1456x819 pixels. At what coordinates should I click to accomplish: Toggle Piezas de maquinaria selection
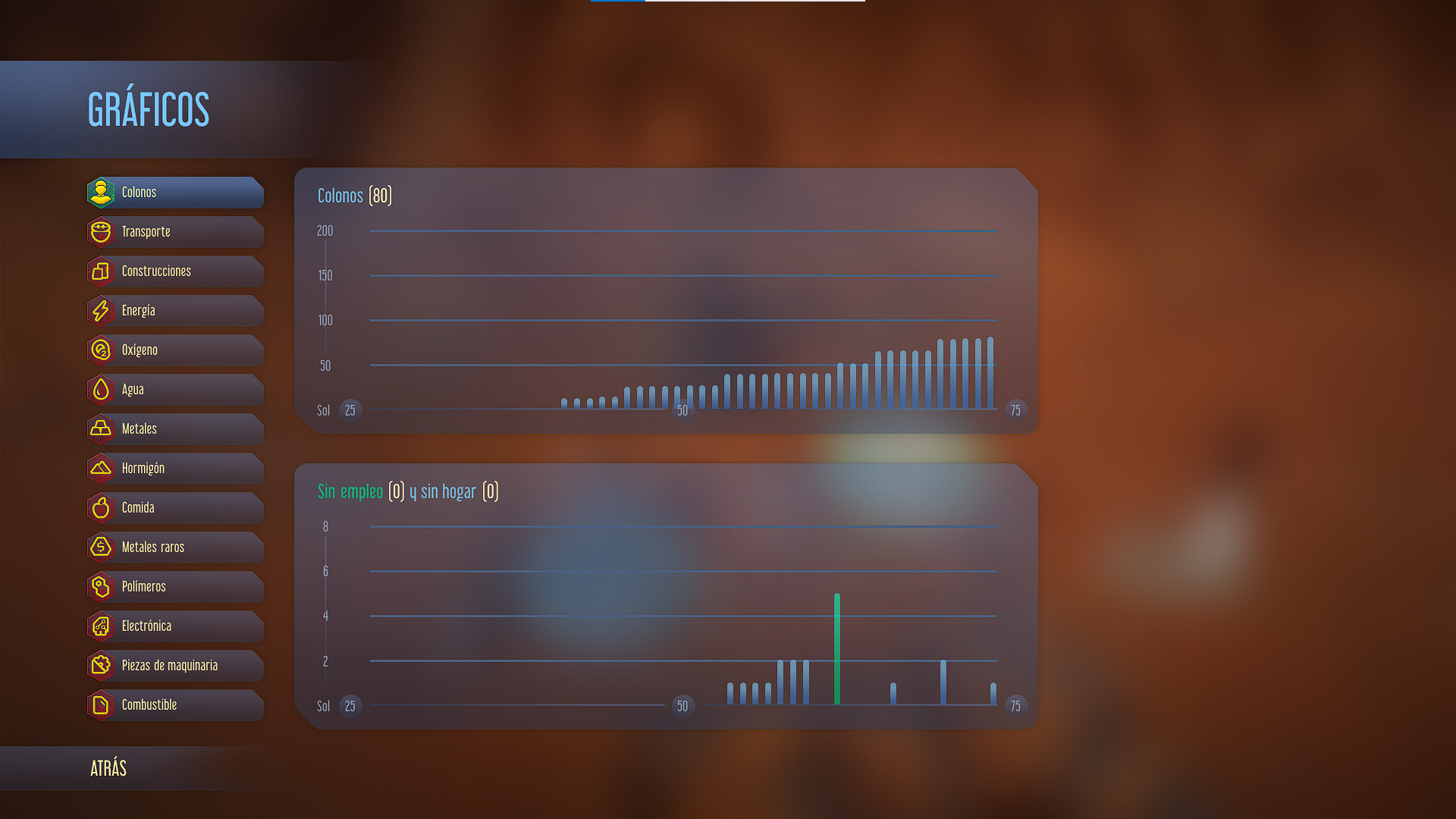pos(175,665)
